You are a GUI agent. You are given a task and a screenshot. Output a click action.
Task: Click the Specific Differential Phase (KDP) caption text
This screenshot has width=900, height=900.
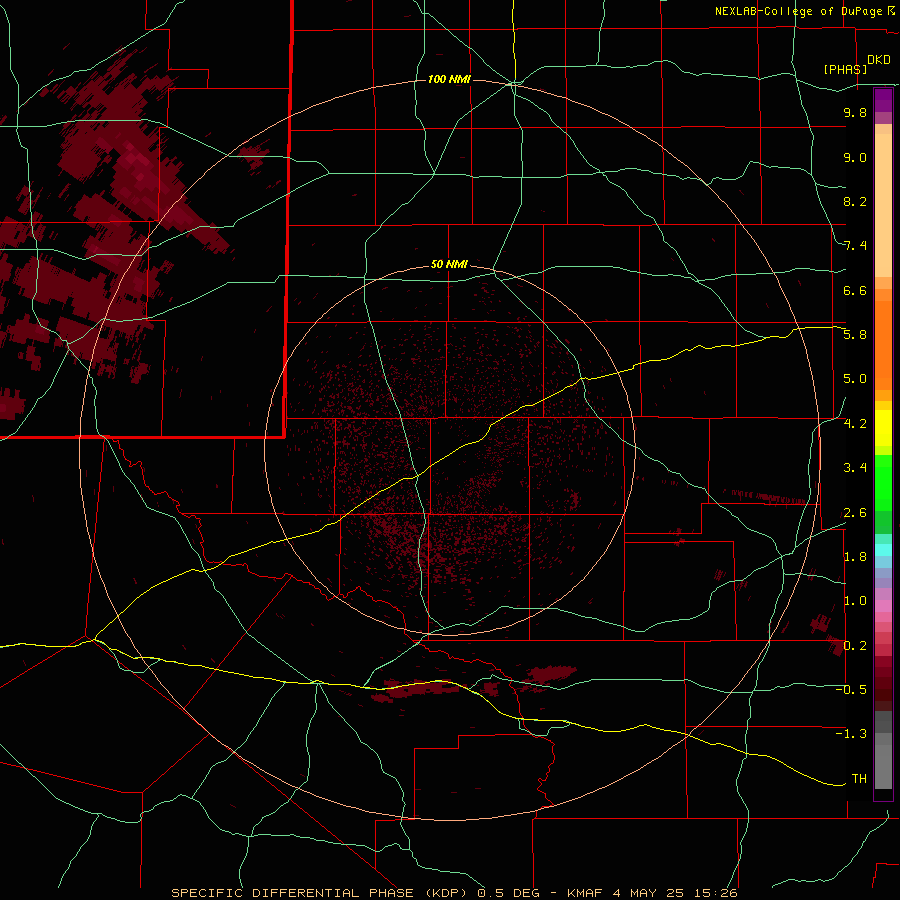pos(321,893)
